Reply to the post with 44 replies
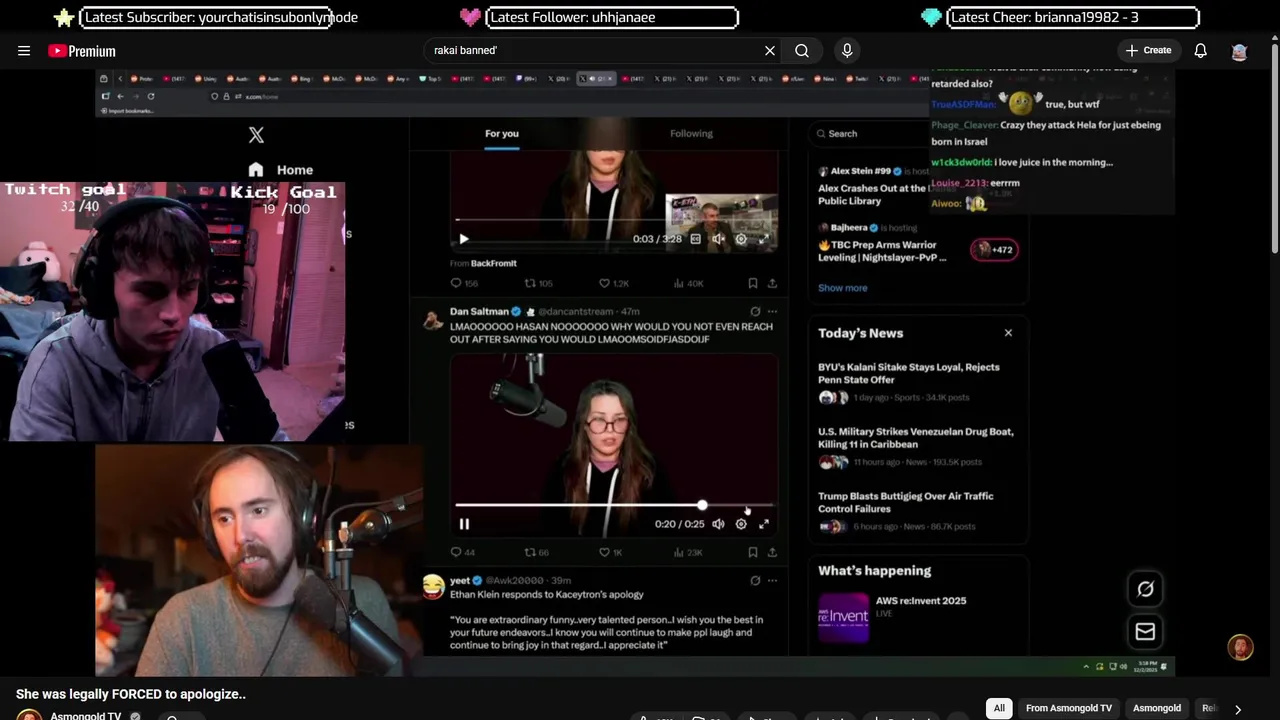Screen dimensions: 1280x720 [463, 552]
